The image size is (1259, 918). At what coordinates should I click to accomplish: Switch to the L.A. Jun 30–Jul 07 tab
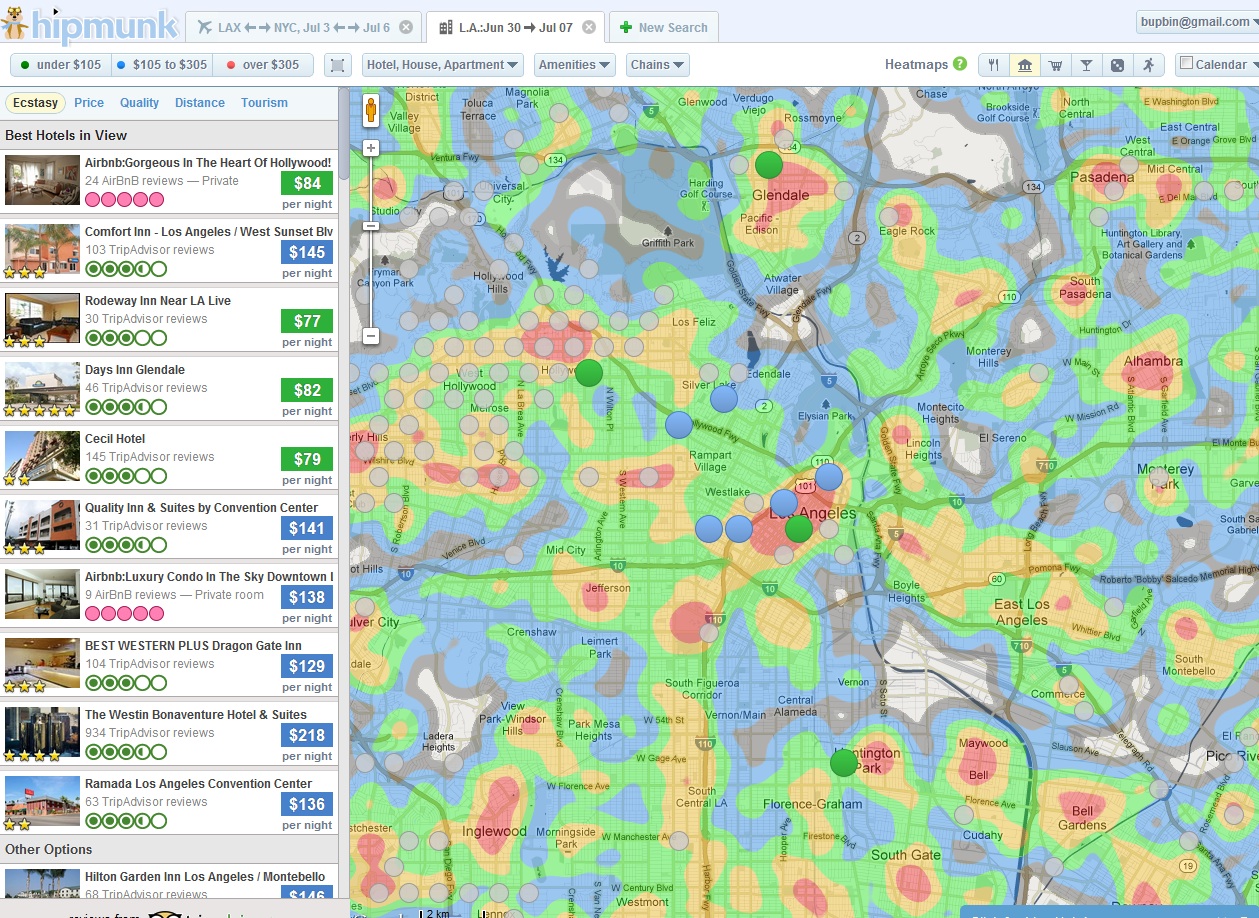(516, 27)
